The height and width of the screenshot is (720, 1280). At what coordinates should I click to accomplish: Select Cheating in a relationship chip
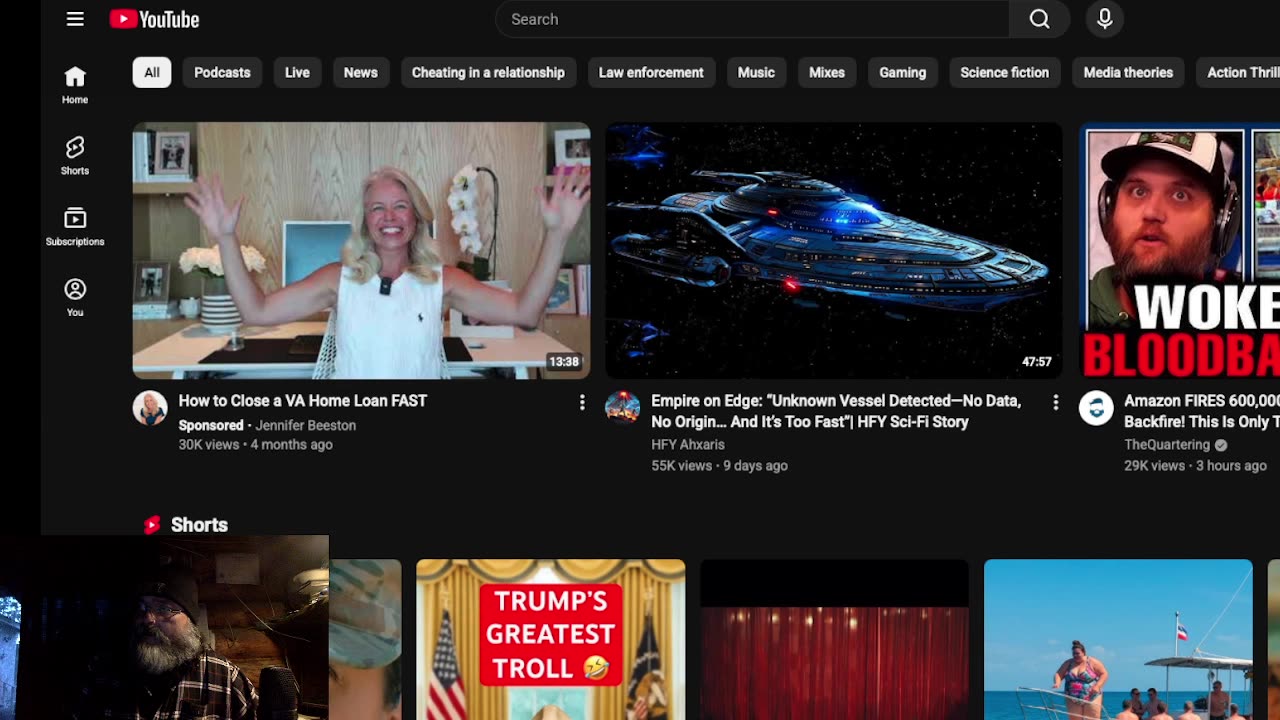488,72
